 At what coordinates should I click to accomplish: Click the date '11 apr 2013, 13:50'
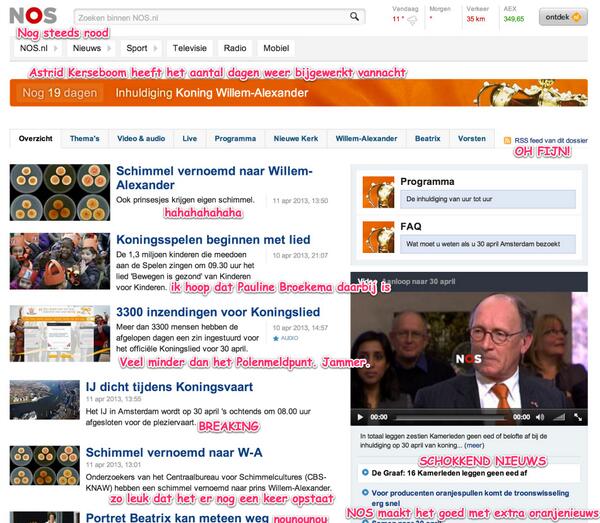pos(300,201)
